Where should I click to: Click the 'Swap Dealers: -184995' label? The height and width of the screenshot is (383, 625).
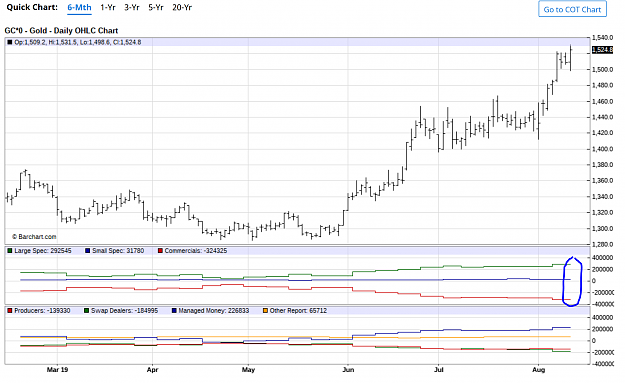pos(124,310)
